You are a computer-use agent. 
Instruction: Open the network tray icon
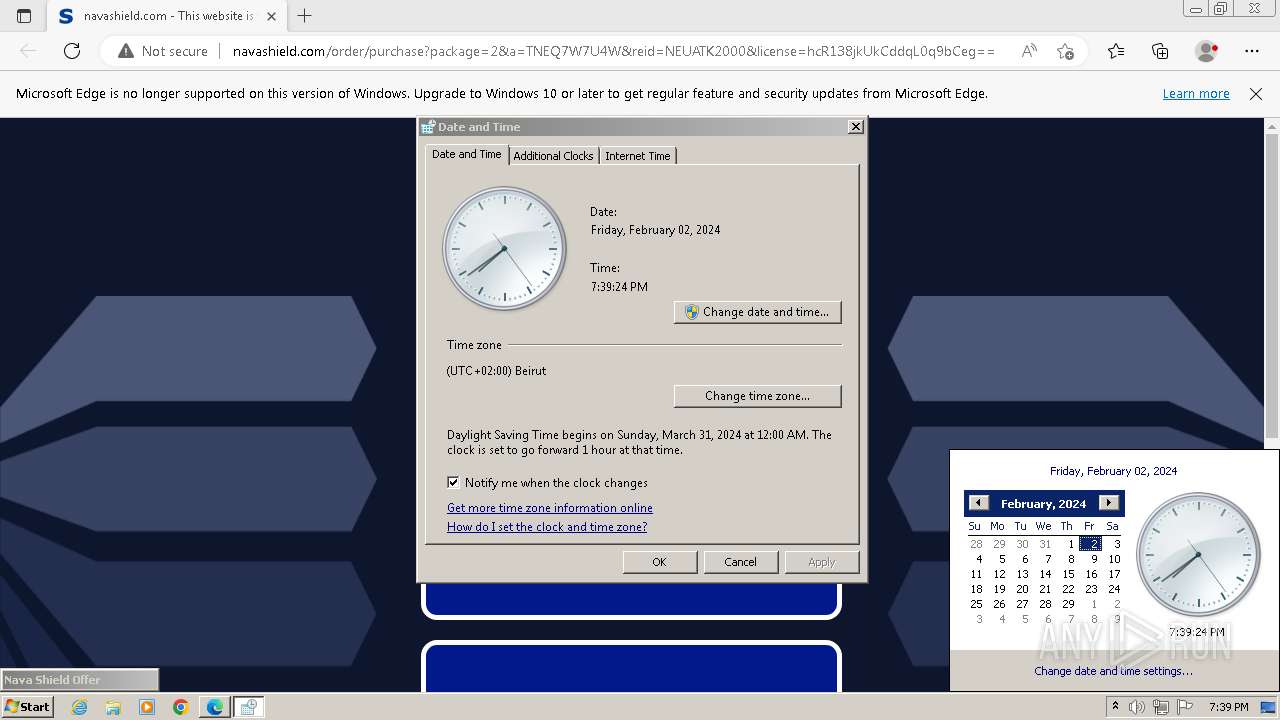(x=1161, y=707)
